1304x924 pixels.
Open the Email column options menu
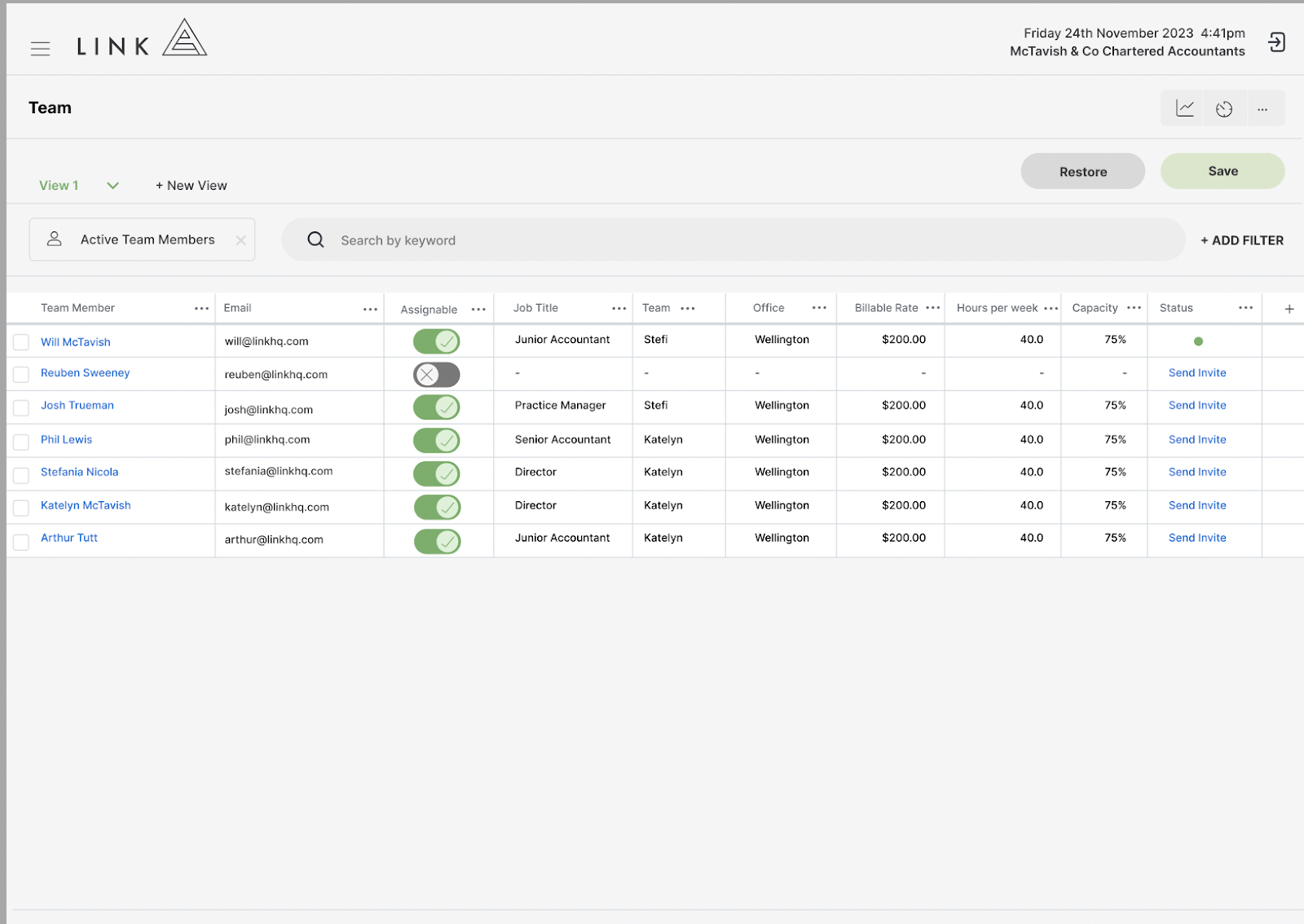(x=371, y=308)
